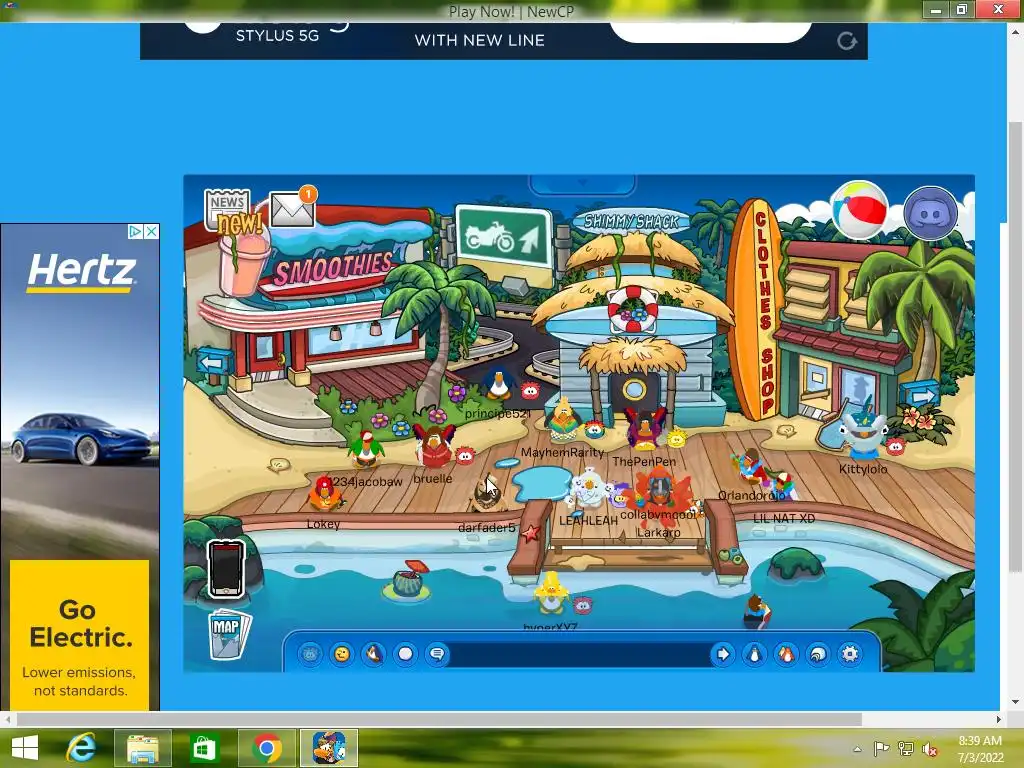The image size is (1024, 768).
Task: Launch Internet Explorer from taskbar
Action: [x=82, y=748]
